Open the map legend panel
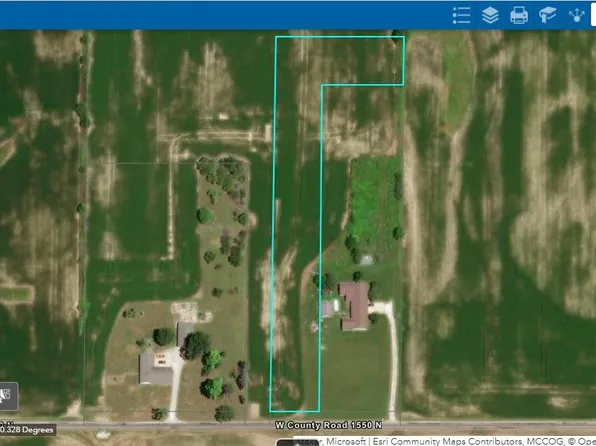This screenshot has width=596, height=446. tap(461, 15)
